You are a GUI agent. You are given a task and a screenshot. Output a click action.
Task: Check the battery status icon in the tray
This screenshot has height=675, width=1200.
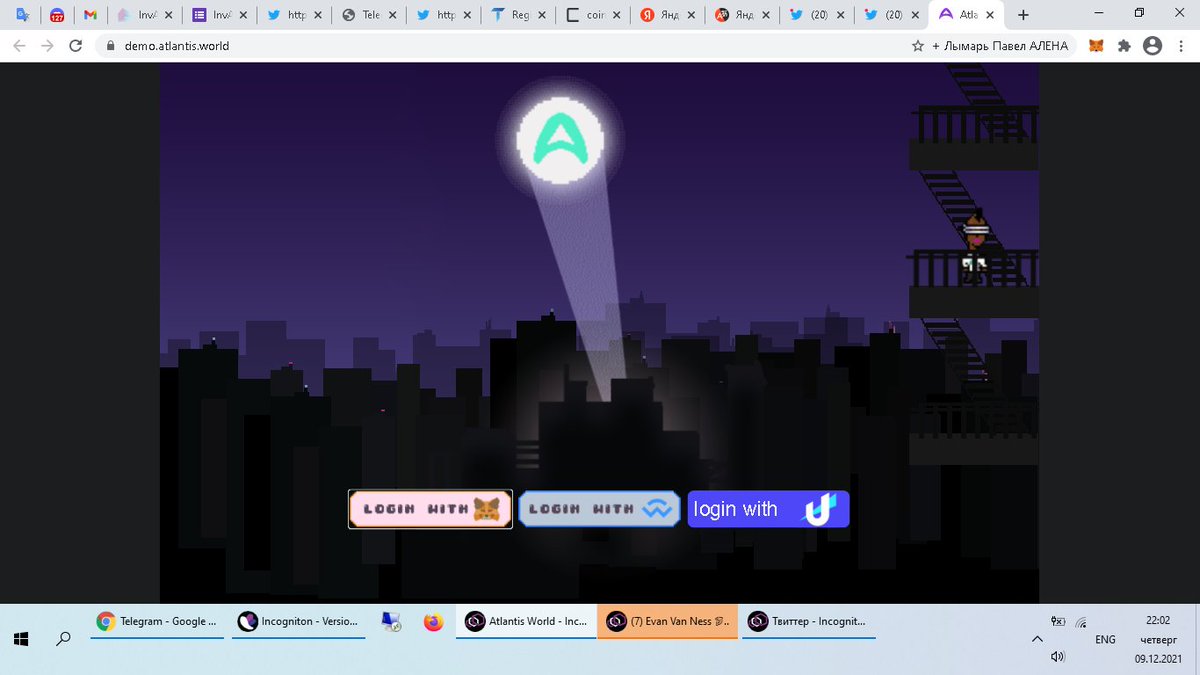click(1059, 621)
